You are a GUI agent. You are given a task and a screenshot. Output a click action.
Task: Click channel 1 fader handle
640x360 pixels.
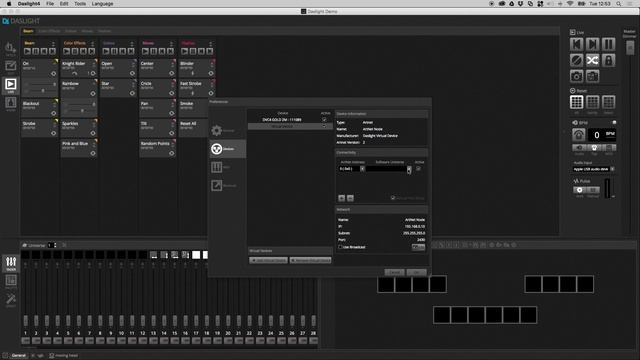point(26,320)
